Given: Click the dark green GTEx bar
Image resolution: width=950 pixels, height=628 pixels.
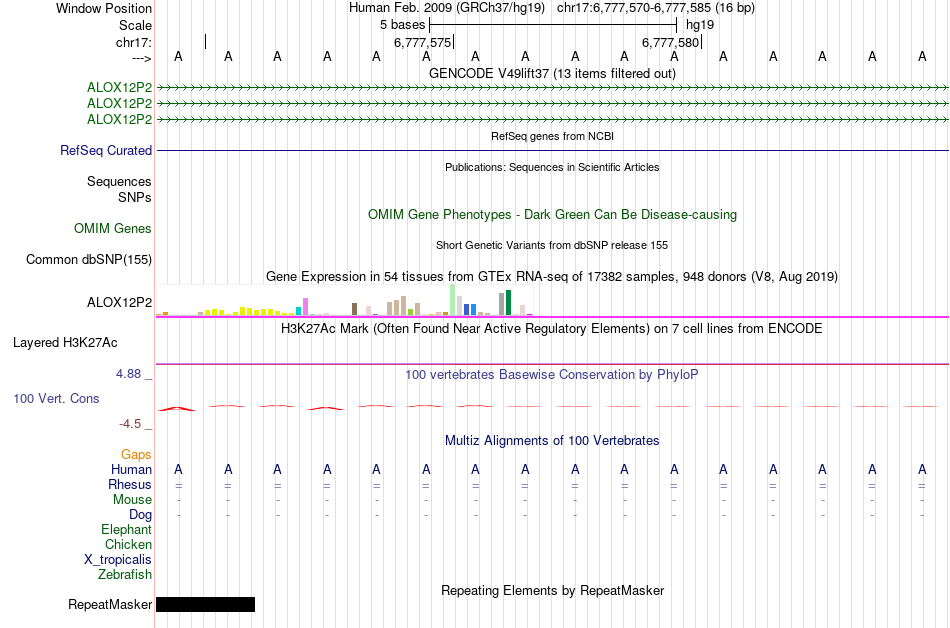Looking at the screenshot, I should pyautogui.click(x=508, y=303).
